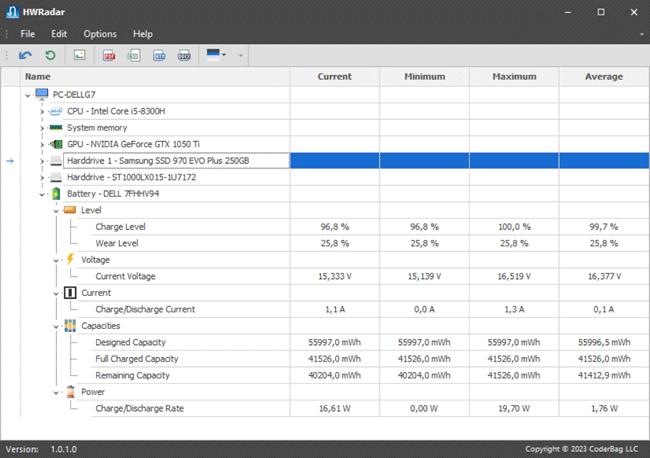Expand the CPU Intel Core i5-8300H node
Viewport: 650px width, 458px height.
(42, 111)
